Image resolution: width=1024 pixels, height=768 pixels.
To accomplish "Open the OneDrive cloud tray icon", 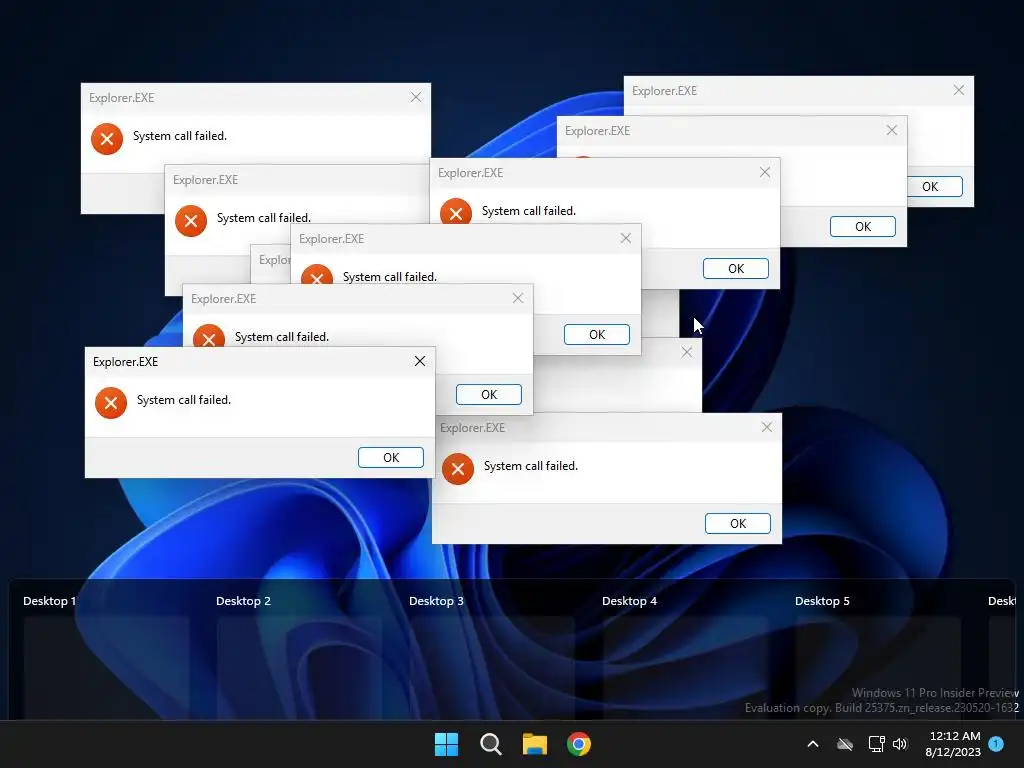I will point(845,744).
